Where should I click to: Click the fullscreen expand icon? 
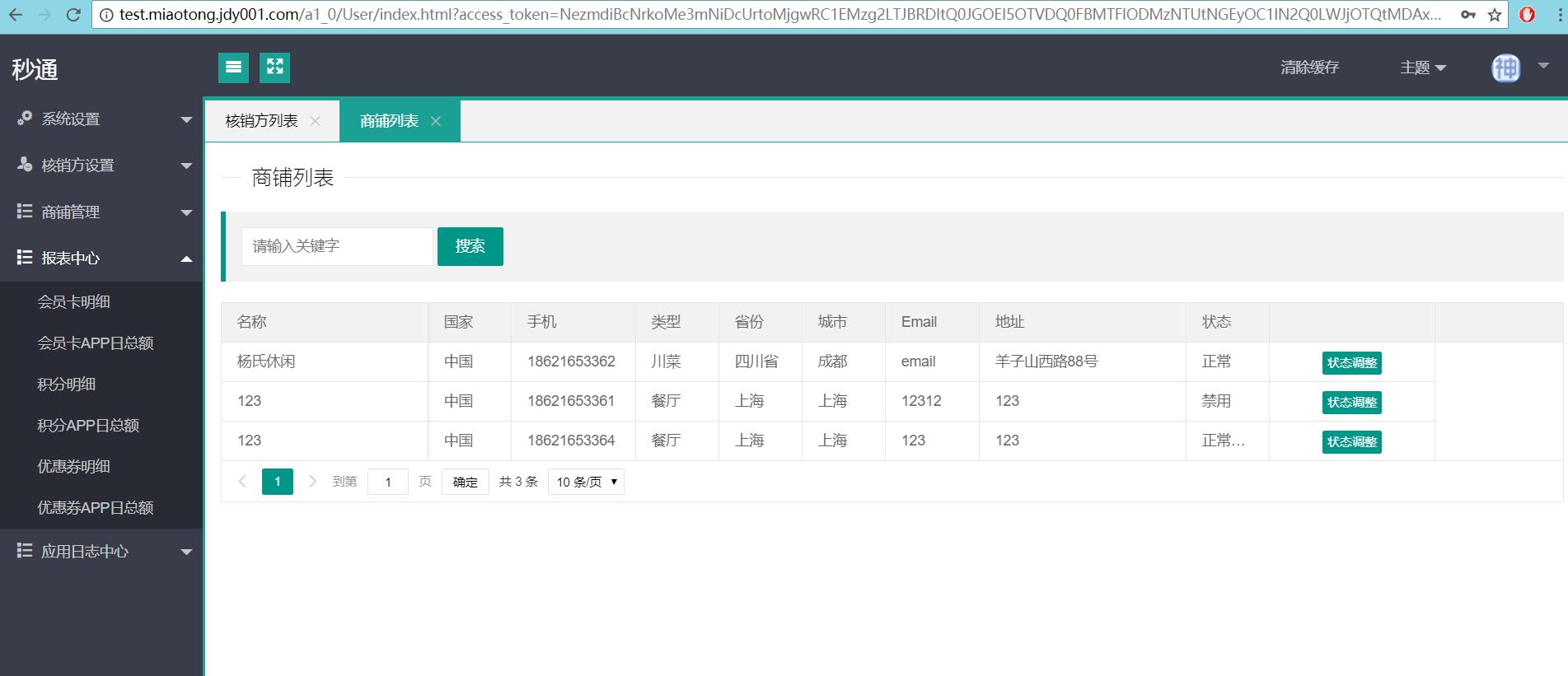tap(274, 68)
